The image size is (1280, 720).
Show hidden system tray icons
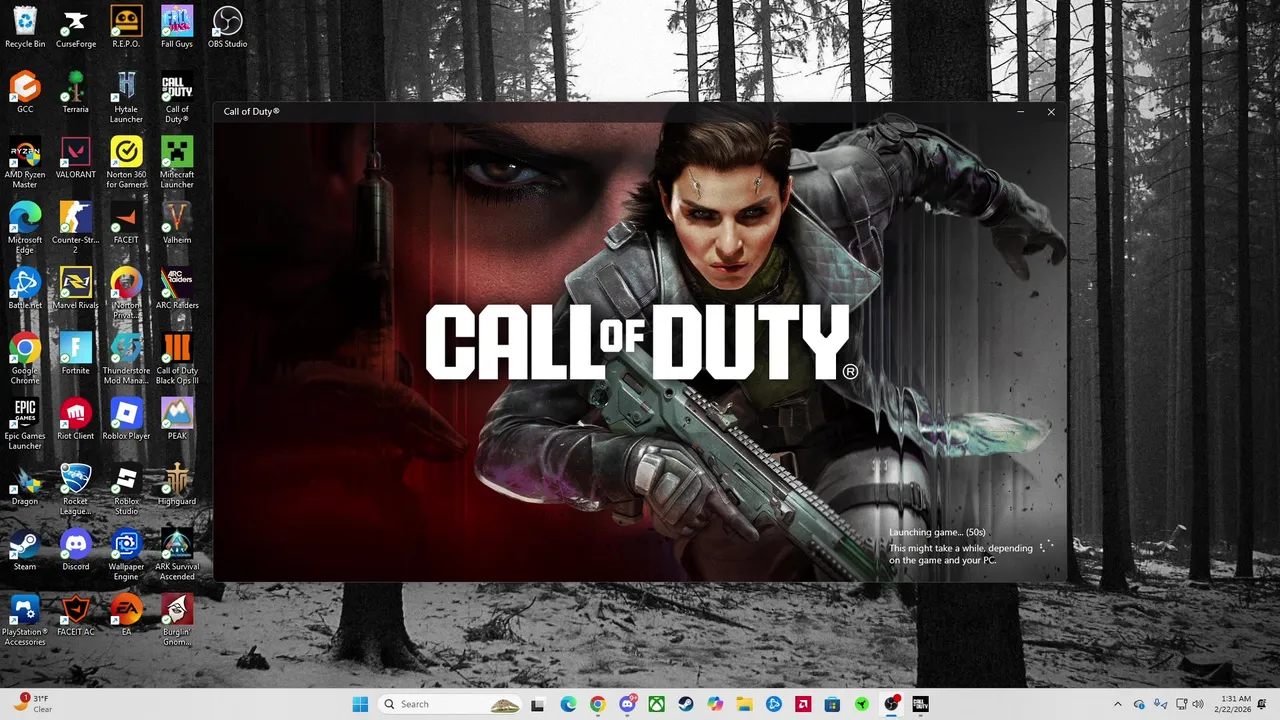1117,704
